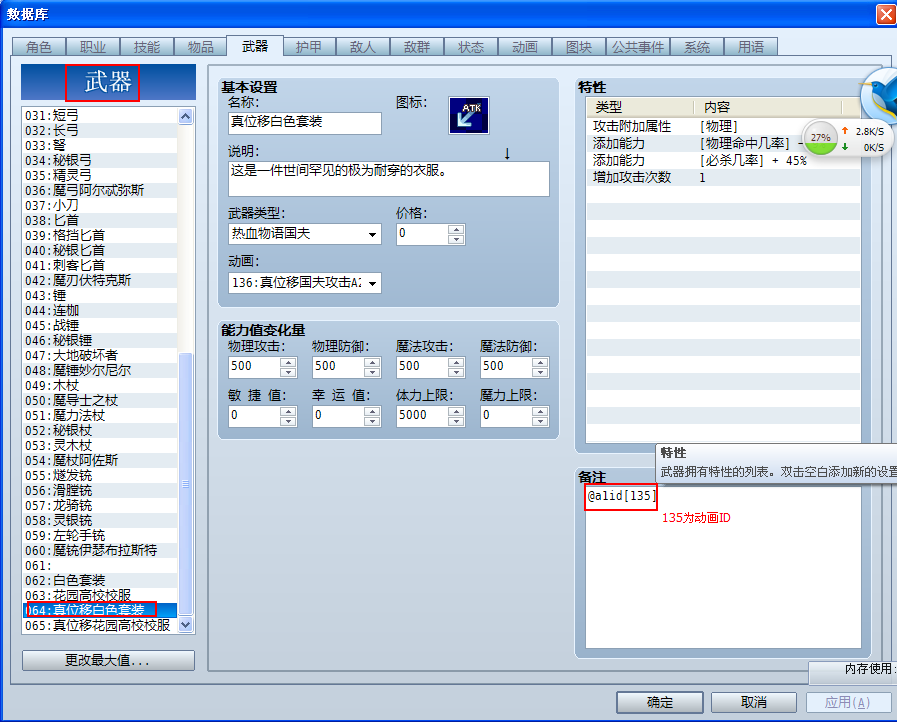The height and width of the screenshot is (722, 897).
Task: Open the 用语 tab
Action: 751,47
